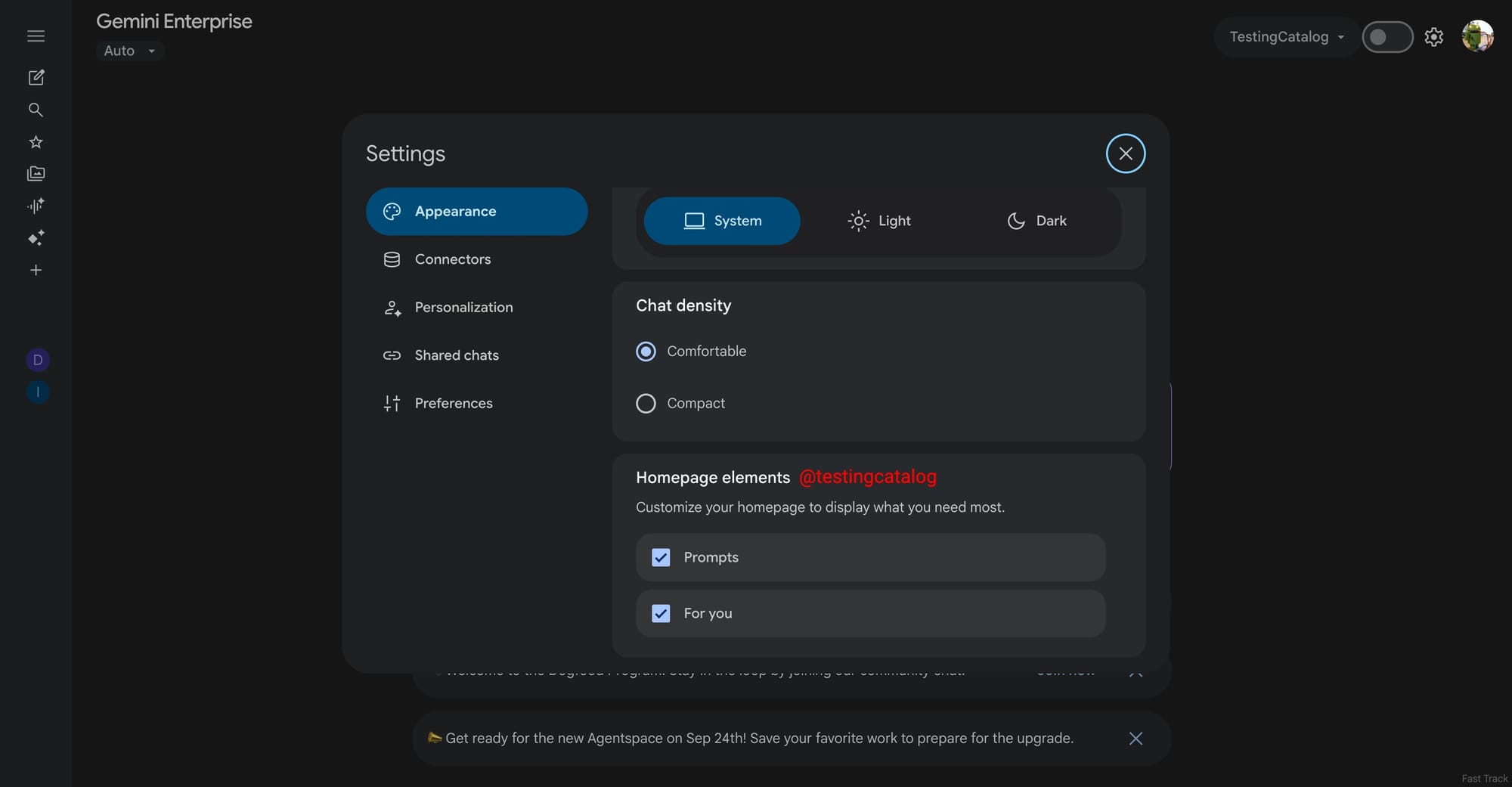1512x787 pixels.
Task: Uncheck the For you homepage checkbox
Action: coord(661,614)
